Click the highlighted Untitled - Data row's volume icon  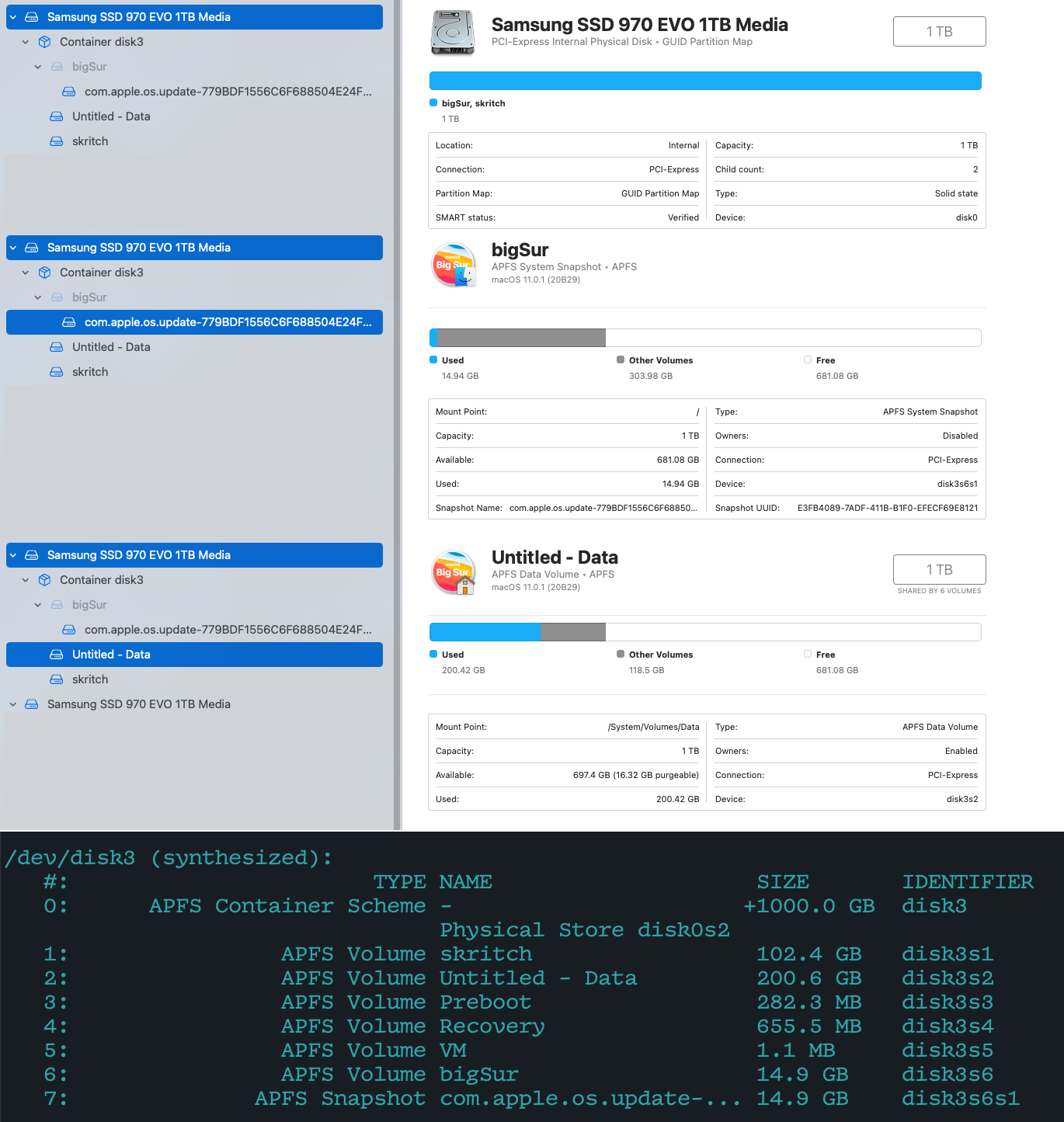(57, 655)
